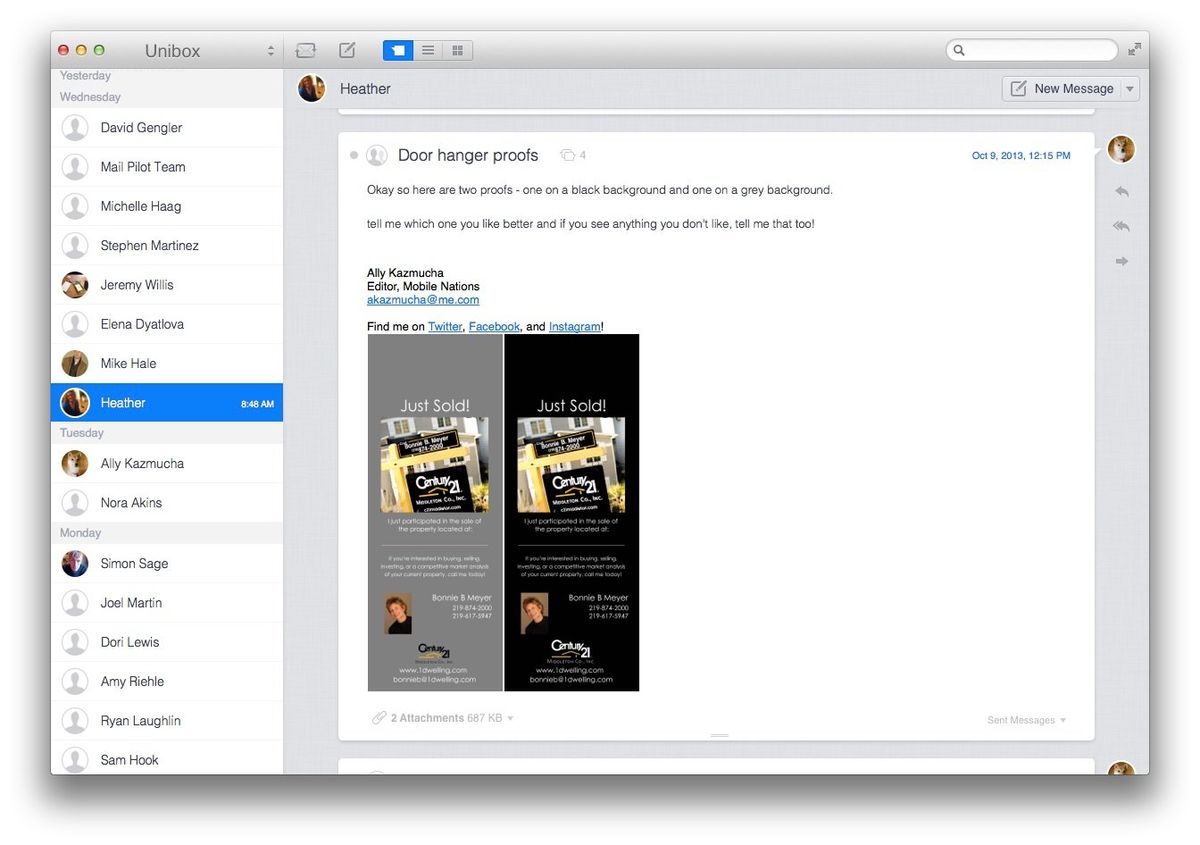Select the compose new message toolbar icon

[x=346, y=49]
